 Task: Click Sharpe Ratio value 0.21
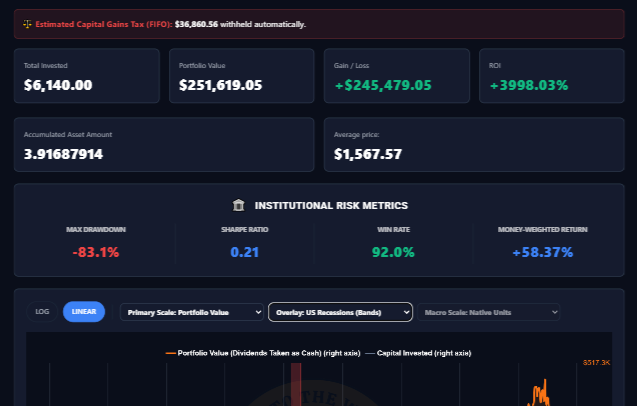tap(245, 252)
